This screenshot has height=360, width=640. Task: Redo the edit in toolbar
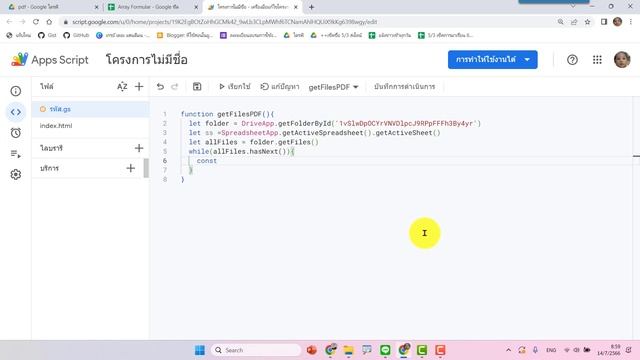tap(175, 87)
